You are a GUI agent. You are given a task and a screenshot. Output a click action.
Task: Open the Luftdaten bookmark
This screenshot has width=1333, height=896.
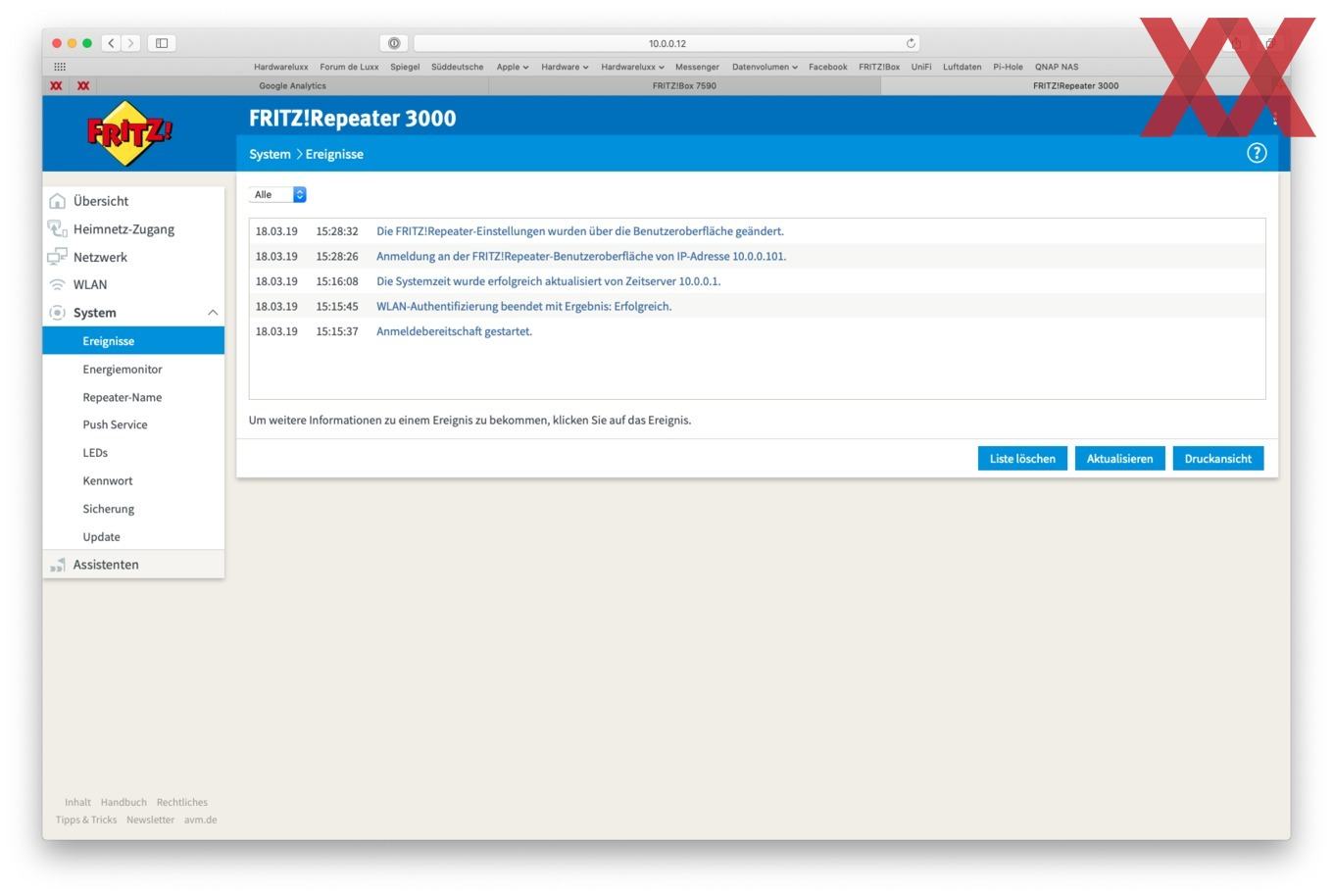coord(963,67)
